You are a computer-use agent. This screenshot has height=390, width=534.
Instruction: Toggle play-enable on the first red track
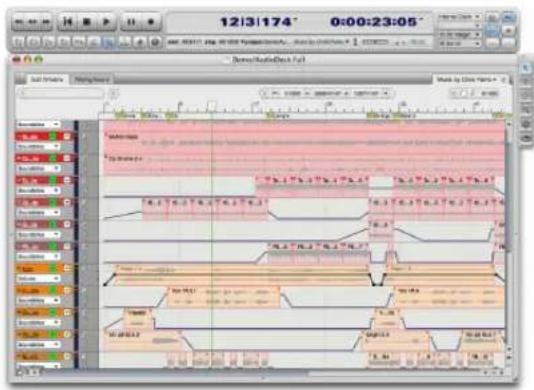pos(53,137)
